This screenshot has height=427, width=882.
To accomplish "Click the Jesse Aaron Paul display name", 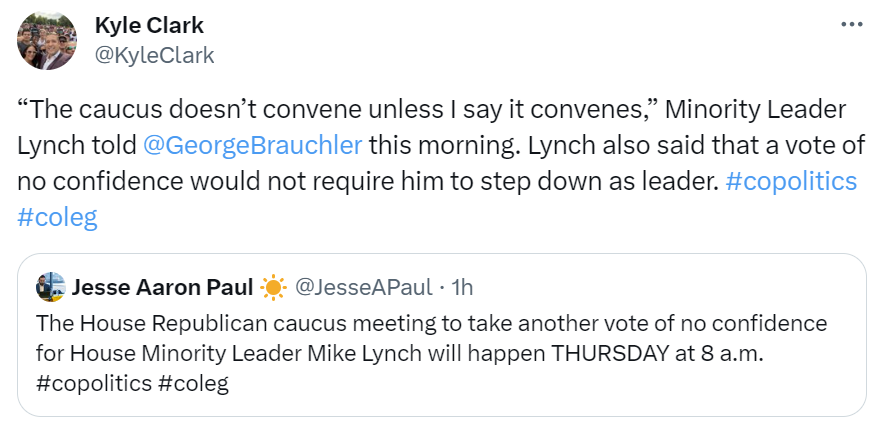I will click(161, 288).
